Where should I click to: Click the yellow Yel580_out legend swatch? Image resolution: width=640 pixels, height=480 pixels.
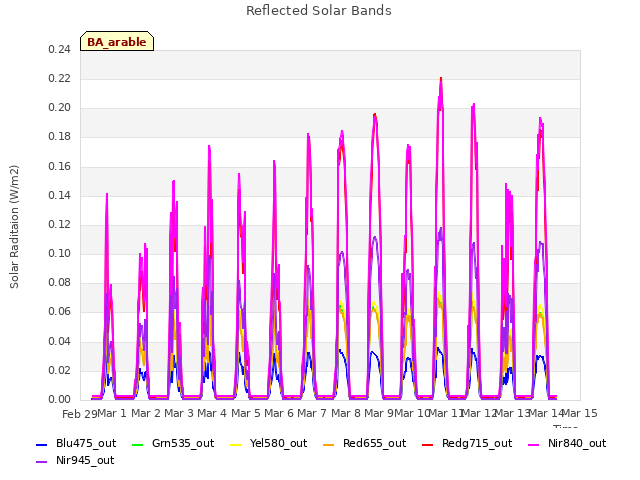pyautogui.click(x=236, y=444)
